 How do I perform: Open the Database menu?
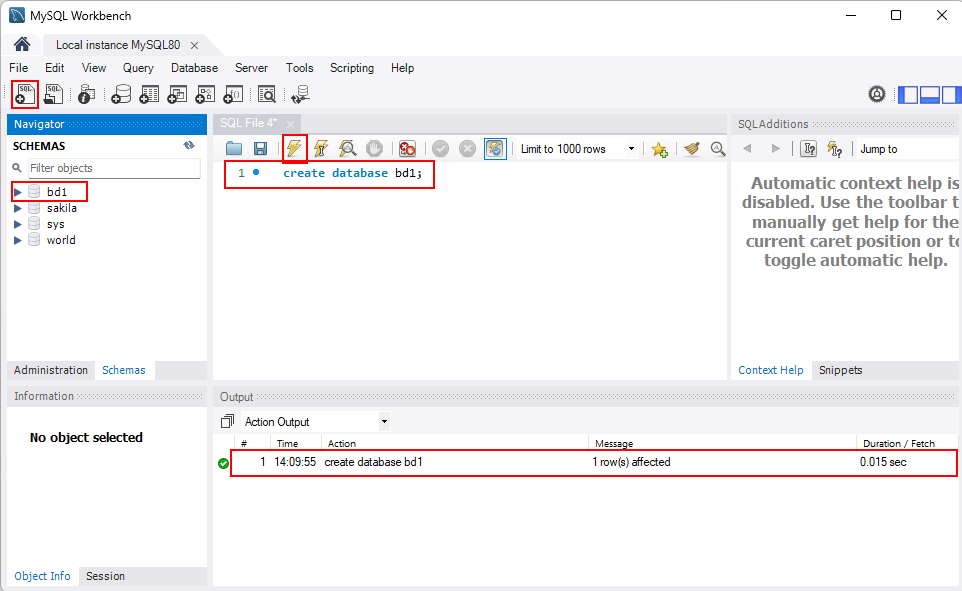[194, 68]
